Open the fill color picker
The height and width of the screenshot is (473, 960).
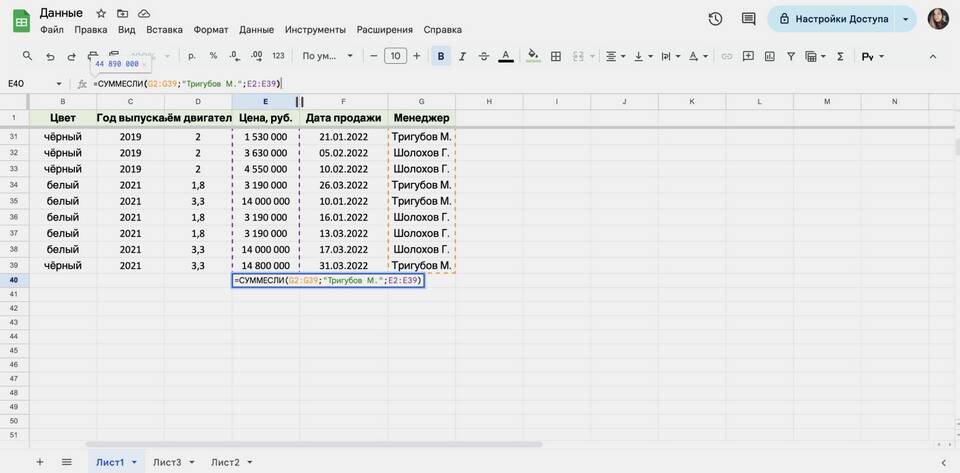tap(533, 56)
